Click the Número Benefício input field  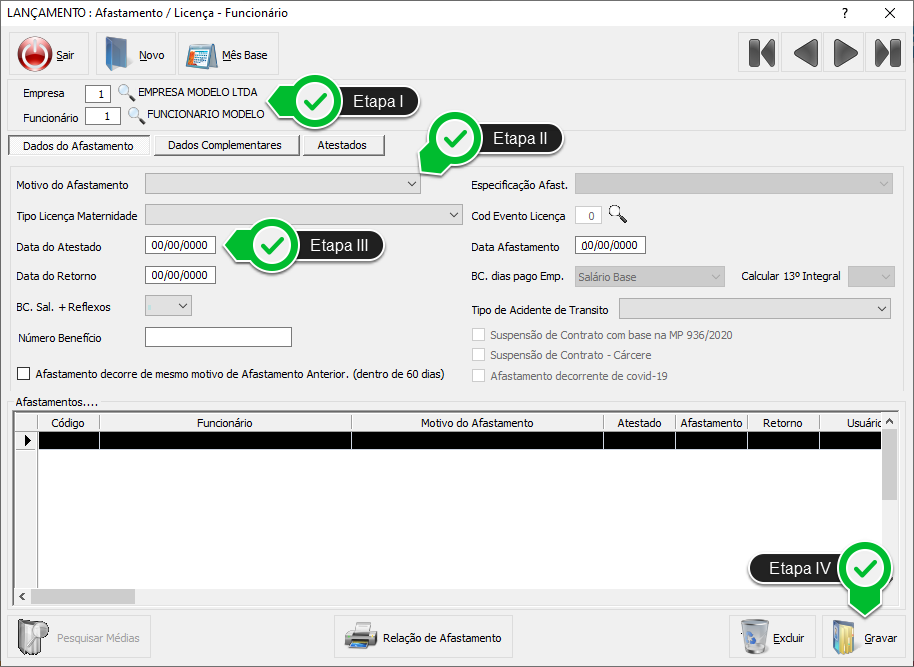[x=218, y=337]
